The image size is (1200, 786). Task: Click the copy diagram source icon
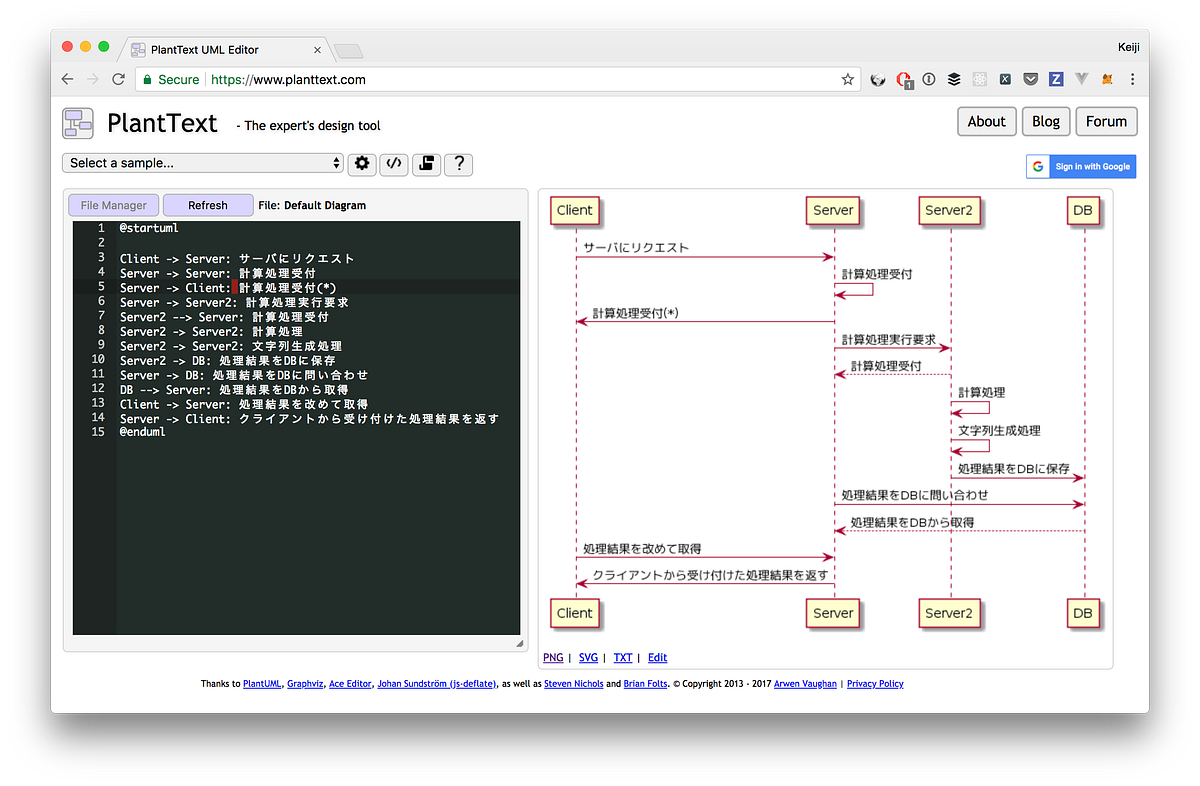[426, 164]
